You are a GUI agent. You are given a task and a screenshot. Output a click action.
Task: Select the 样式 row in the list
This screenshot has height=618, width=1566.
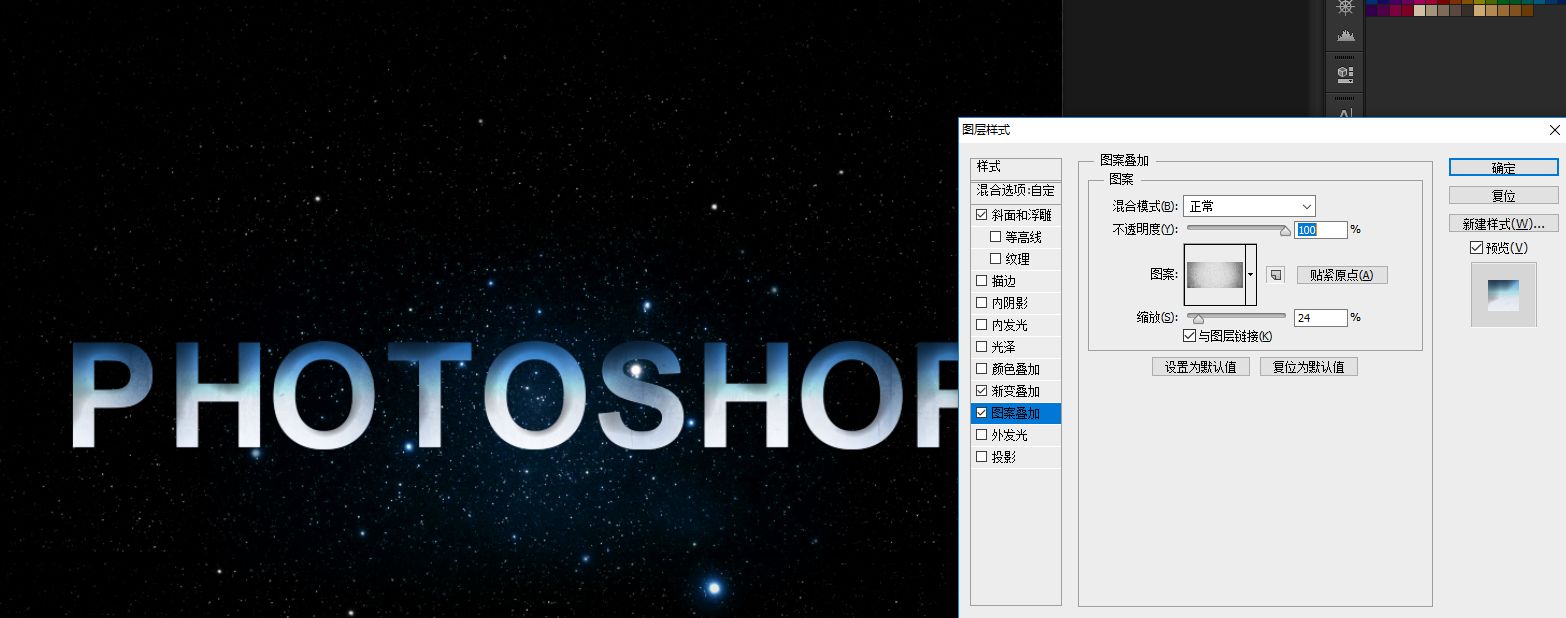tap(1016, 167)
